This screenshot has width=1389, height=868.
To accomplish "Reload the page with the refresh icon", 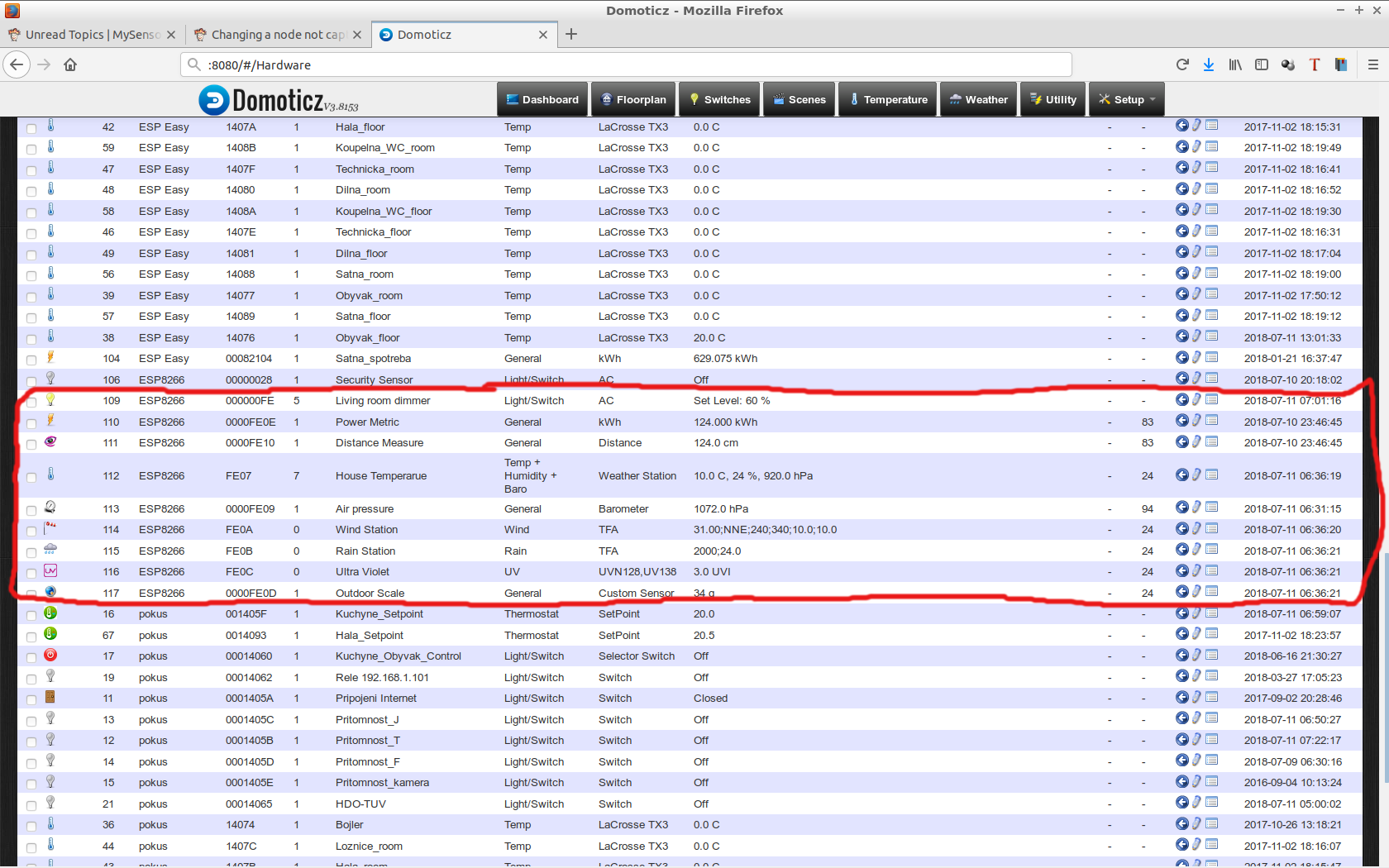I will tap(1182, 64).
